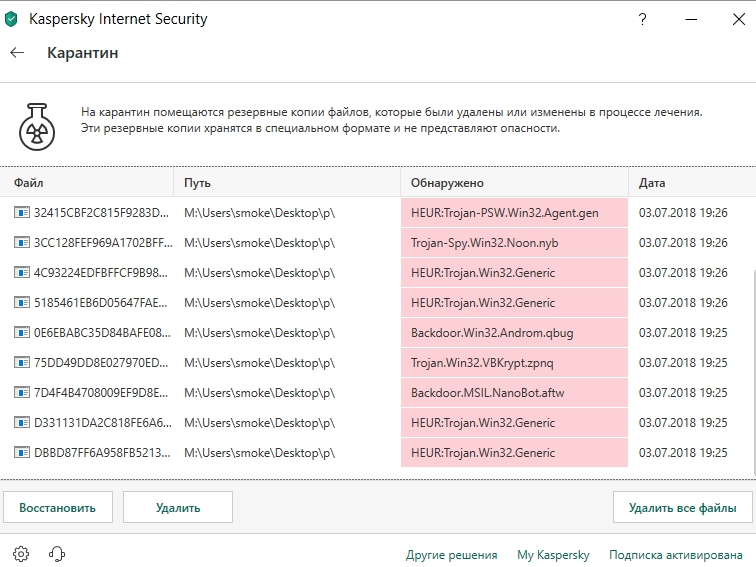Open support via the headset icon
The width and height of the screenshot is (756, 567).
(57, 554)
